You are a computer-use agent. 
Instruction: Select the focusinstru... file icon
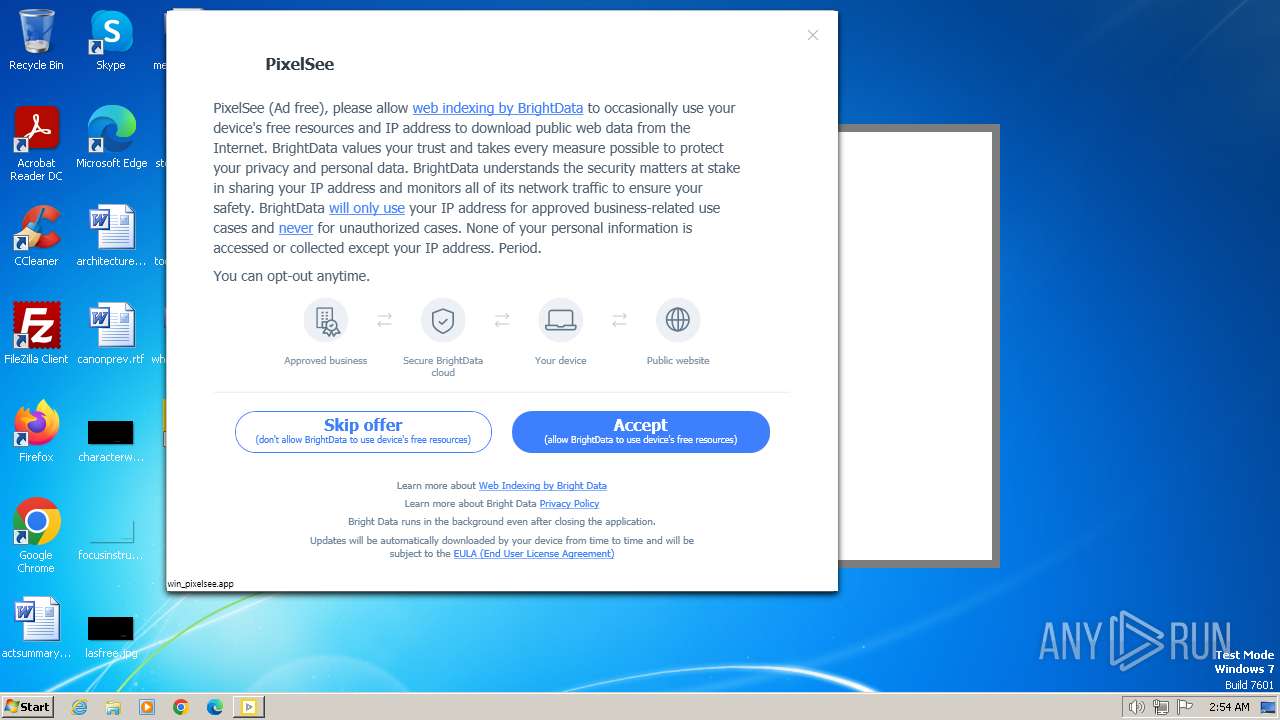[111, 540]
